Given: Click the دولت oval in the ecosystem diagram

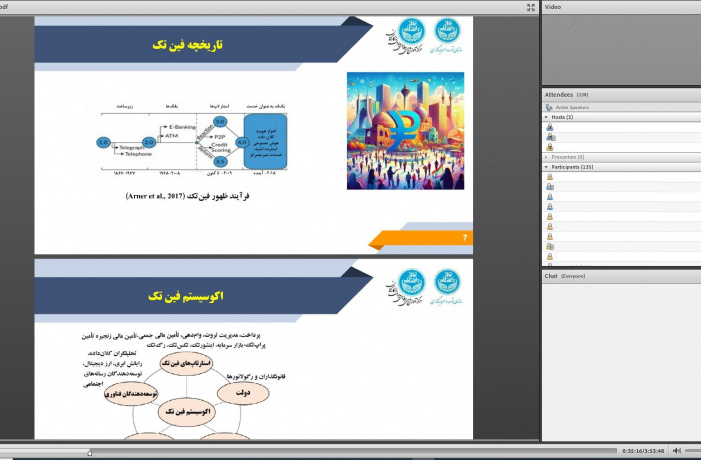Looking at the screenshot, I should 243,393.
